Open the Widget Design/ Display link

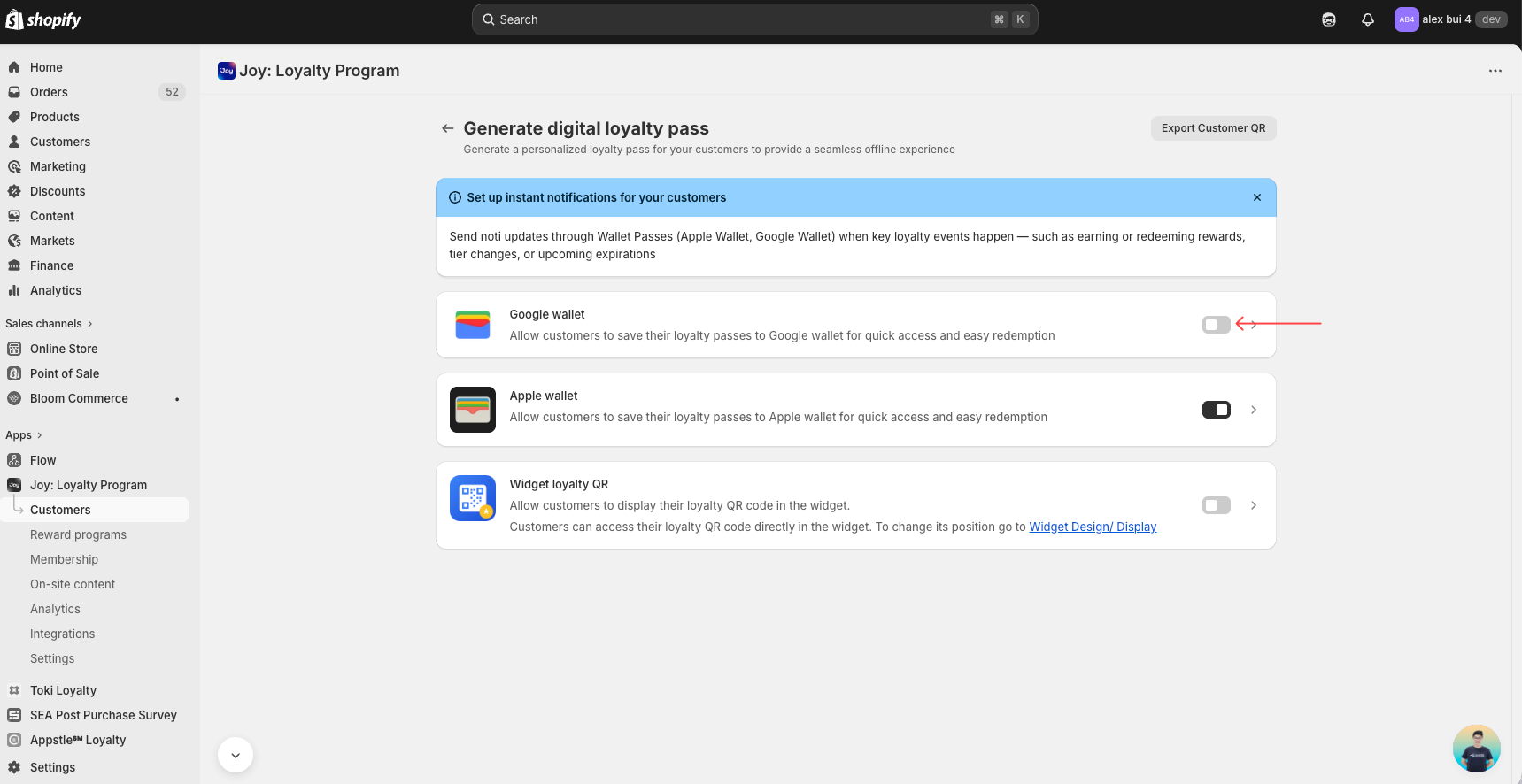1092,527
